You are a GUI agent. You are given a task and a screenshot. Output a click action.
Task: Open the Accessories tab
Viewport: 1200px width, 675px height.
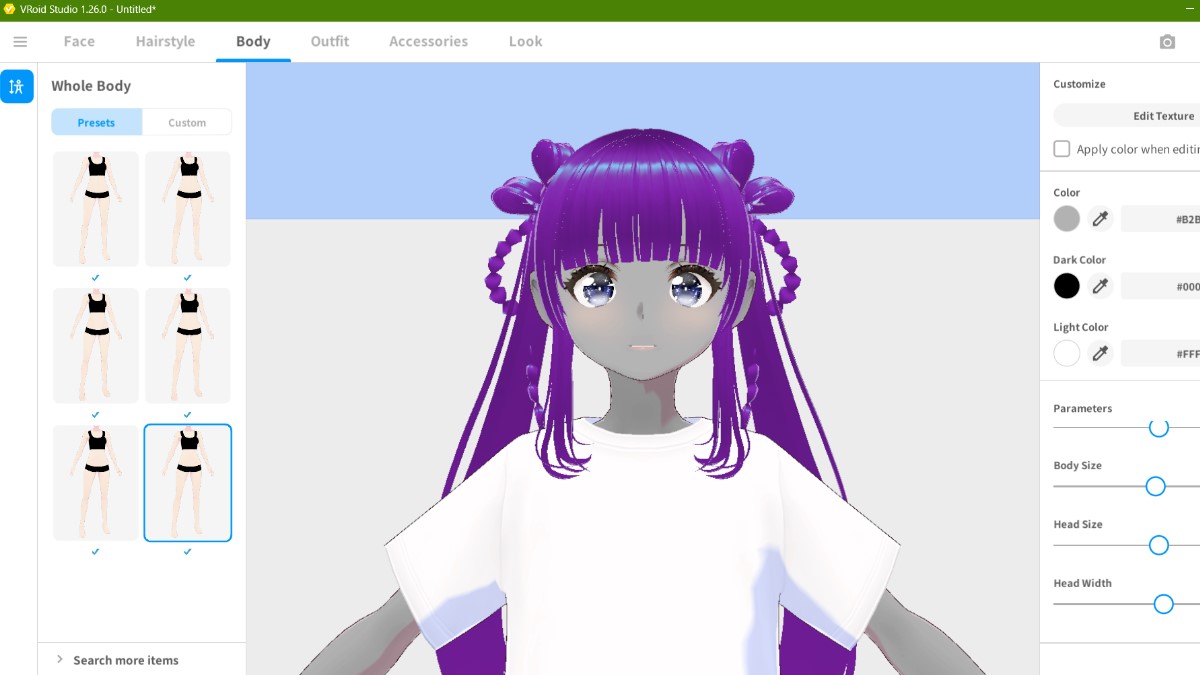tap(428, 42)
